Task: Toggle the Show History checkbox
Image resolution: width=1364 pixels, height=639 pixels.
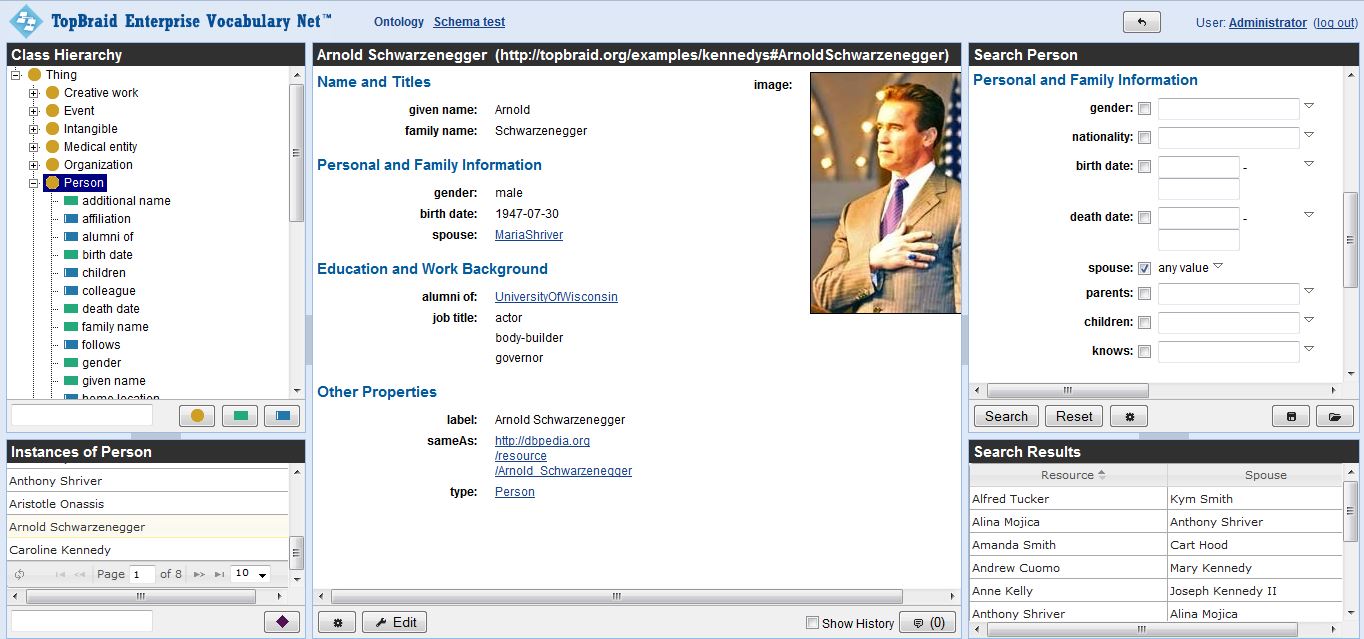Action: [x=812, y=623]
